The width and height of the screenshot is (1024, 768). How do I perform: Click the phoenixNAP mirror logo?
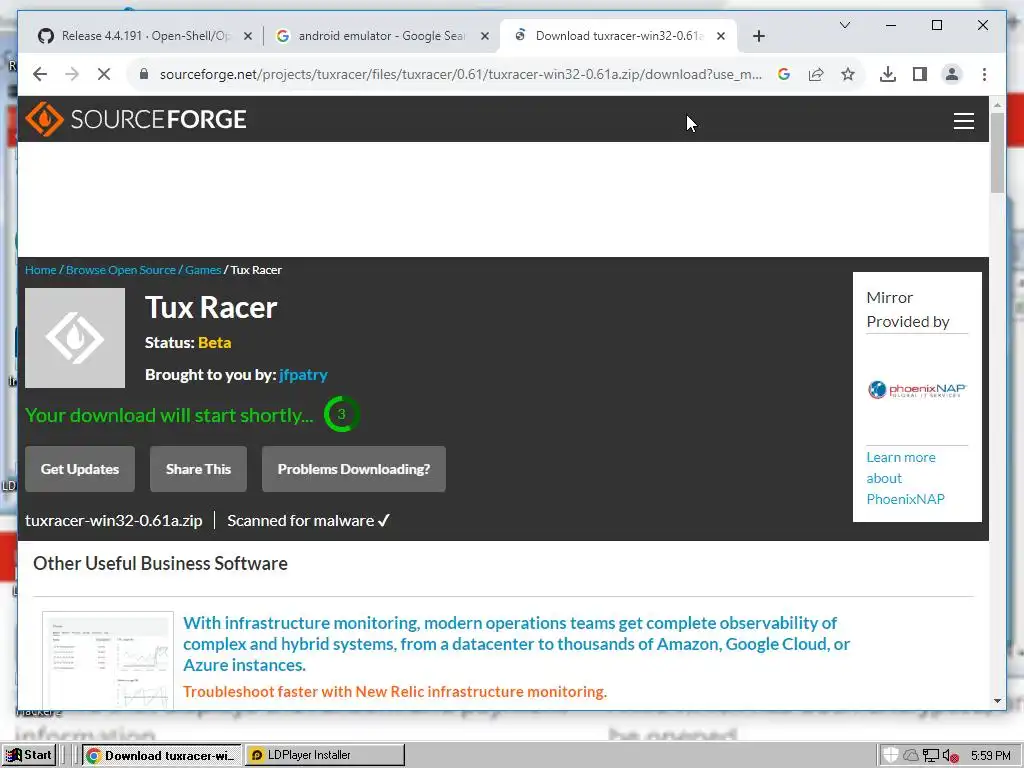(x=917, y=390)
